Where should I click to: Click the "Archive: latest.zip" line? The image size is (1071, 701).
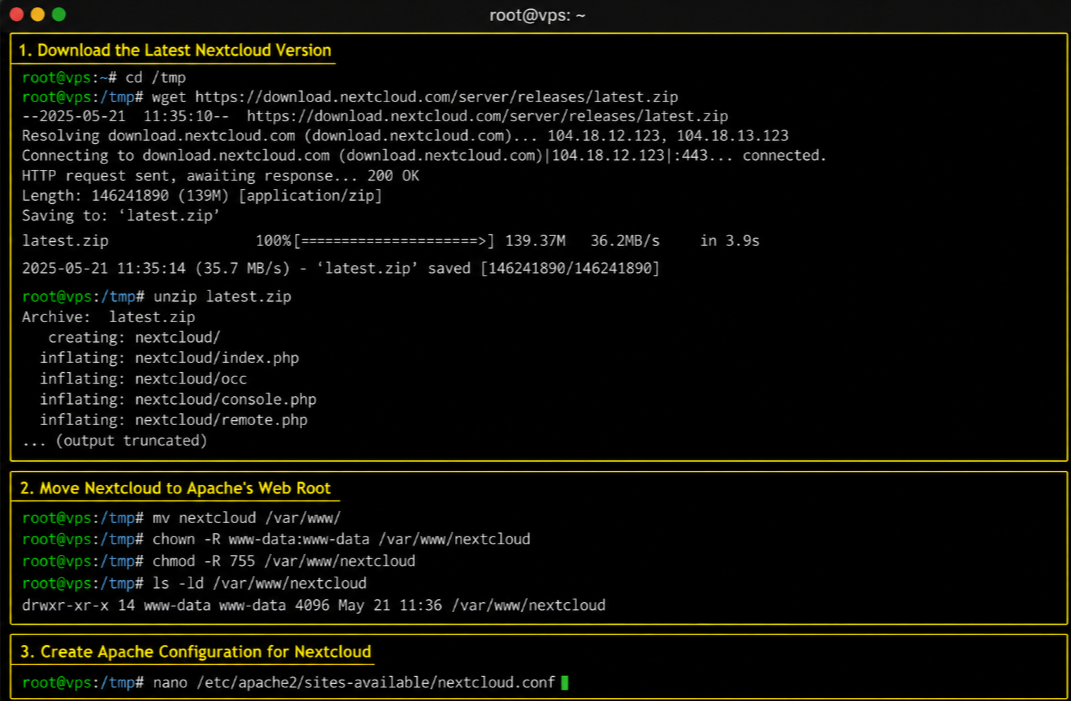pyautogui.click(x=108, y=317)
